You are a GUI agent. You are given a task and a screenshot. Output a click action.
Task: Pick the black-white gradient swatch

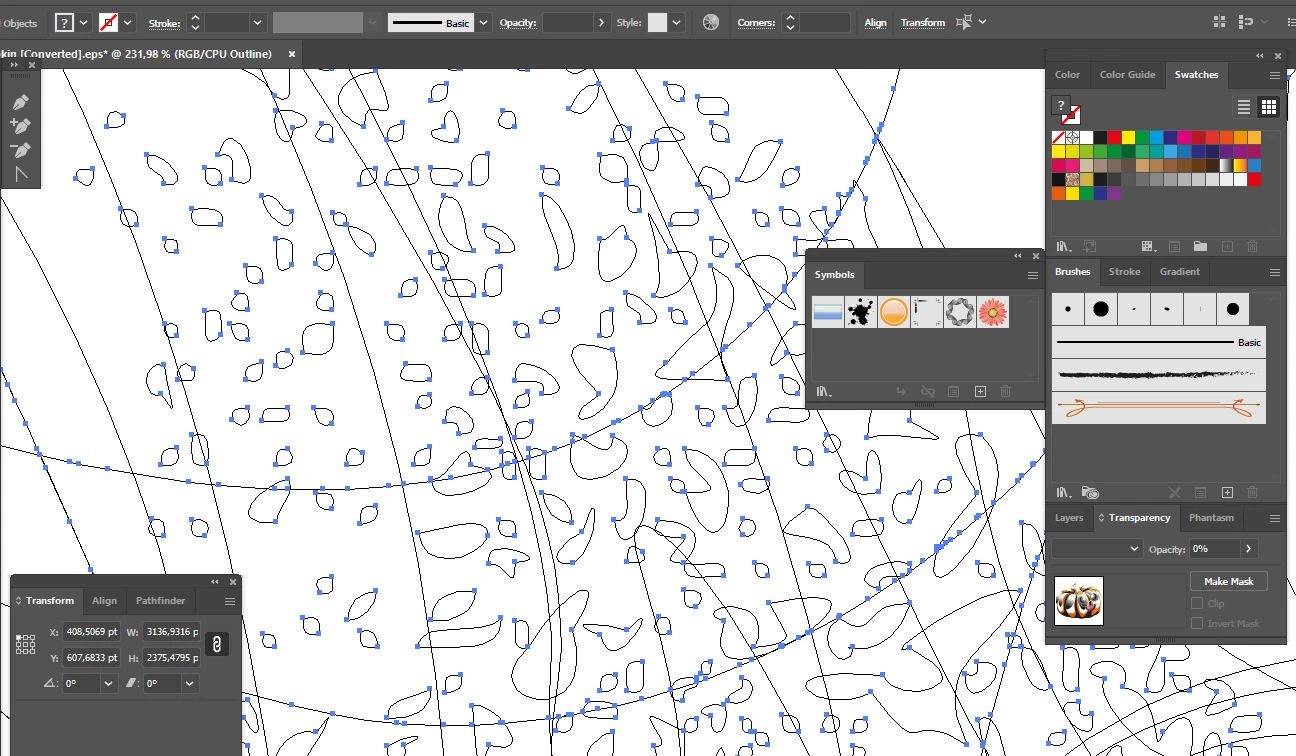coord(1226,165)
